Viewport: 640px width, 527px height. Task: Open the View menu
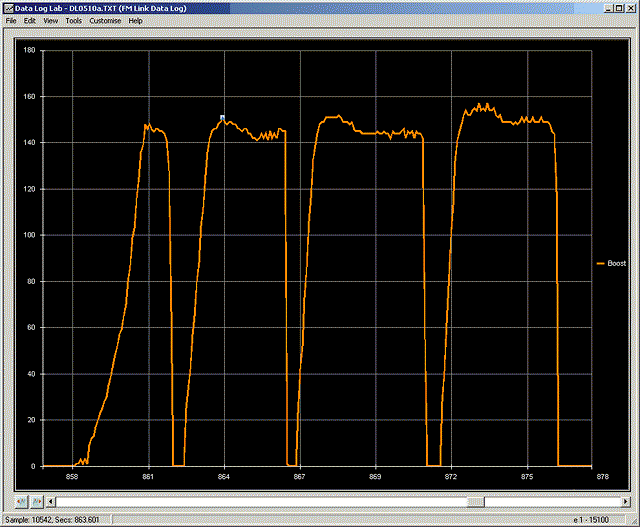[x=51, y=21]
